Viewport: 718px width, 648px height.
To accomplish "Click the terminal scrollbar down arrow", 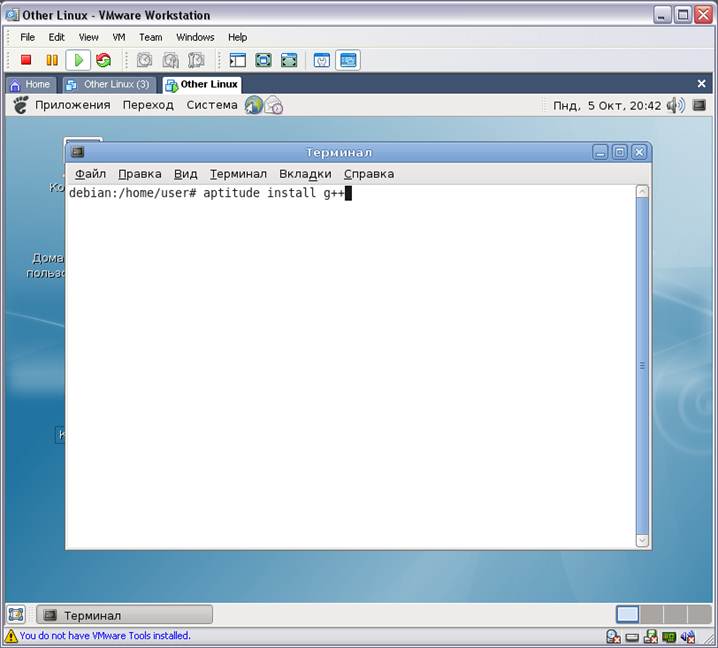I will pos(642,540).
